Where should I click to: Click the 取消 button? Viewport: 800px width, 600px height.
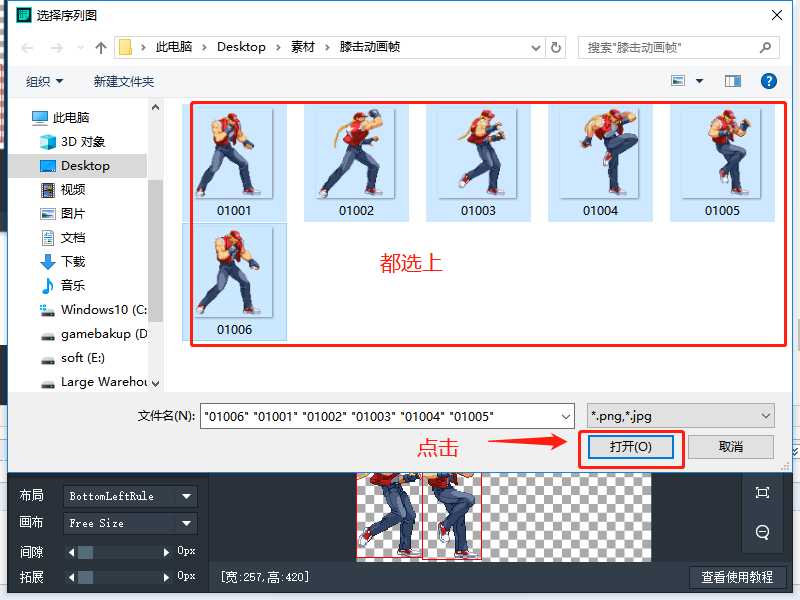click(731, 447)
